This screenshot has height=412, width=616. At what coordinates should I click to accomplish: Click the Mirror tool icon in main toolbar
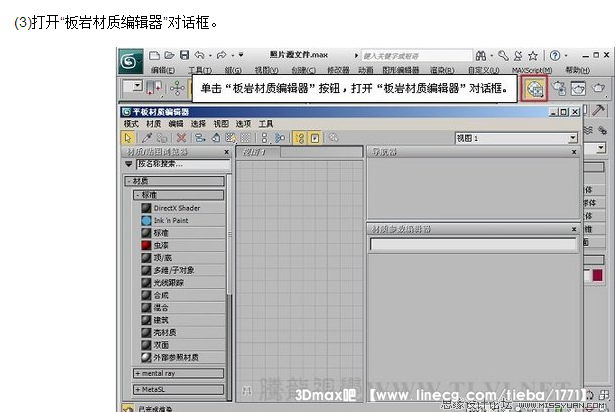point(154,88)
